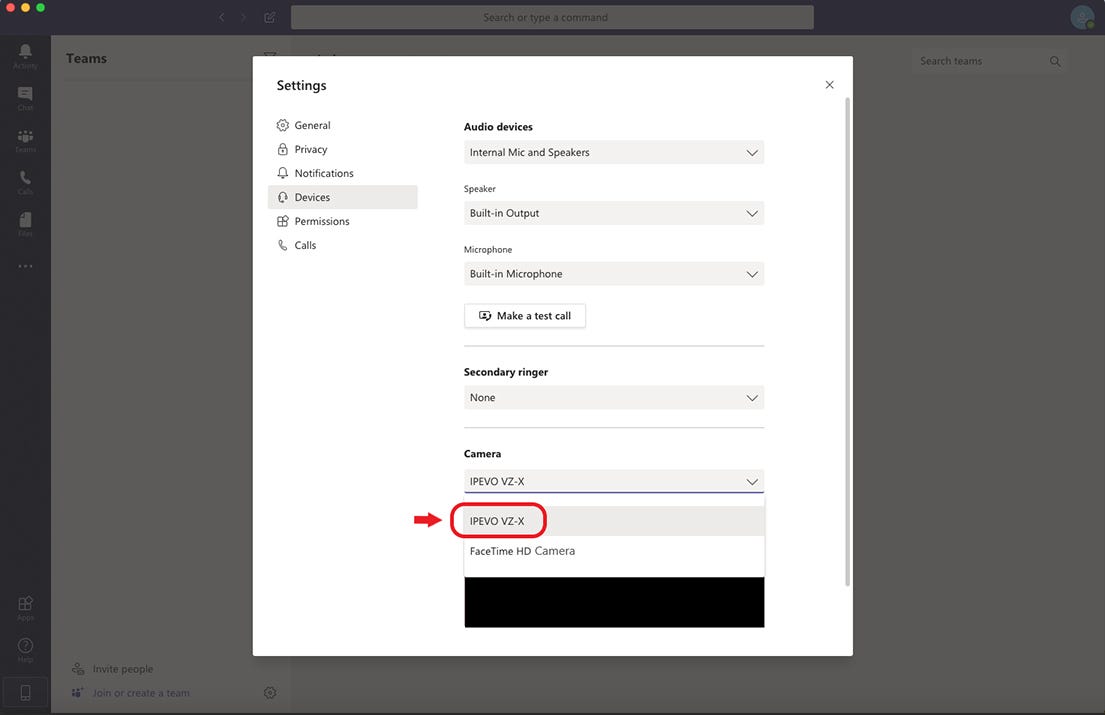
Task: Open the Calls section in the sidebar
Action: tap(25, 181)
